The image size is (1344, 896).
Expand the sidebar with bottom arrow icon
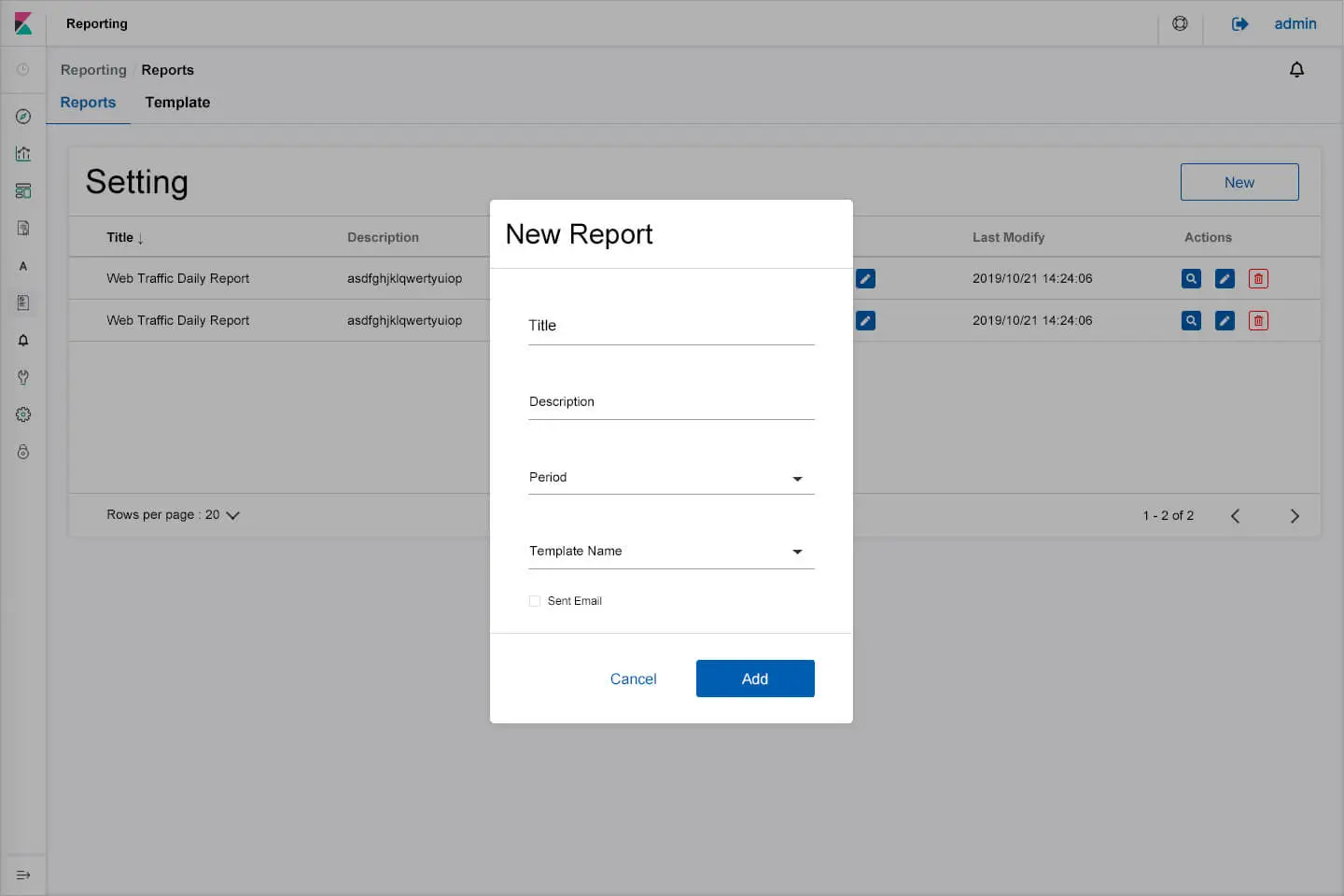tap(23, 875)
